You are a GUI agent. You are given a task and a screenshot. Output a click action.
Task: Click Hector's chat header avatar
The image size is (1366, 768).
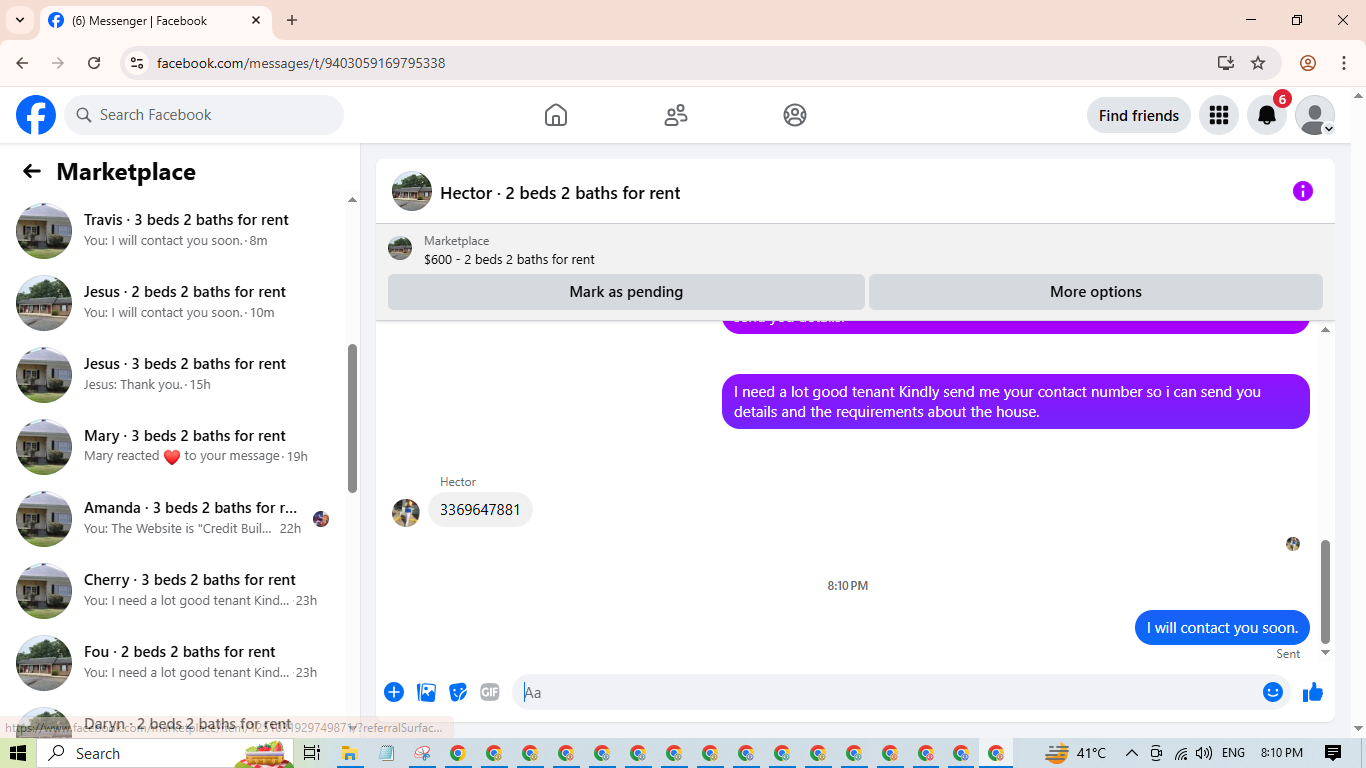coord(412,191)
